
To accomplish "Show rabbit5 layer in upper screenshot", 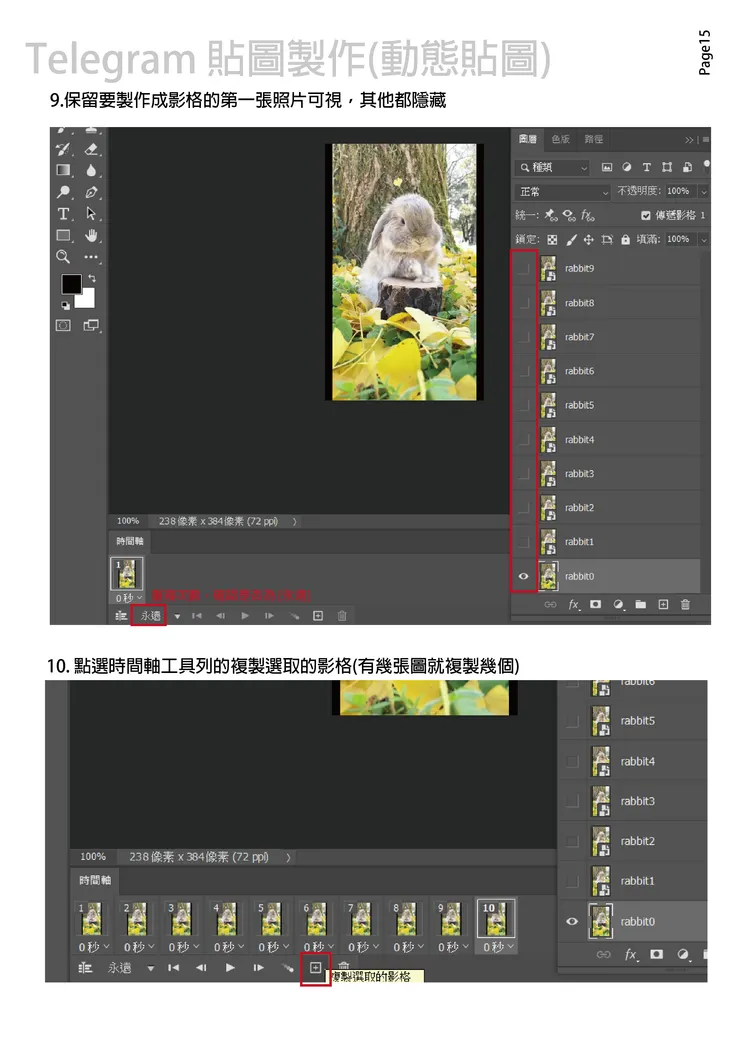I will click(524, 405).
